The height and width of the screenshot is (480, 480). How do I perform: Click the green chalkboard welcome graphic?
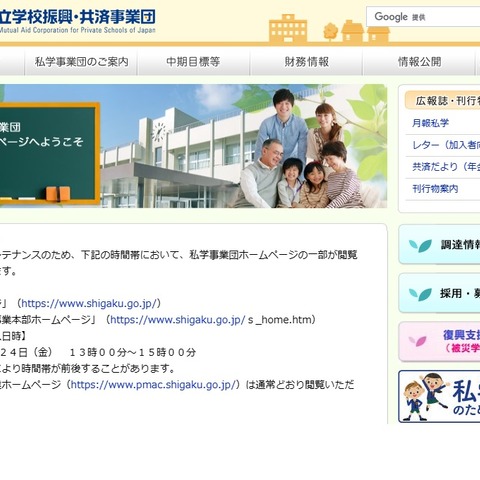pyautogui.click(x=49, y=153)
